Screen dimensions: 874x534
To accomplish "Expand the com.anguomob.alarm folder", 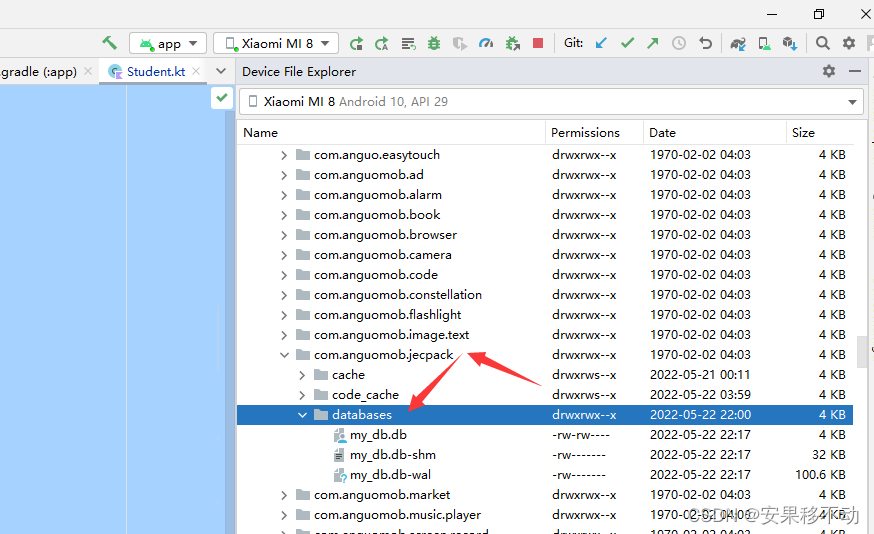I will coord(284,195).
